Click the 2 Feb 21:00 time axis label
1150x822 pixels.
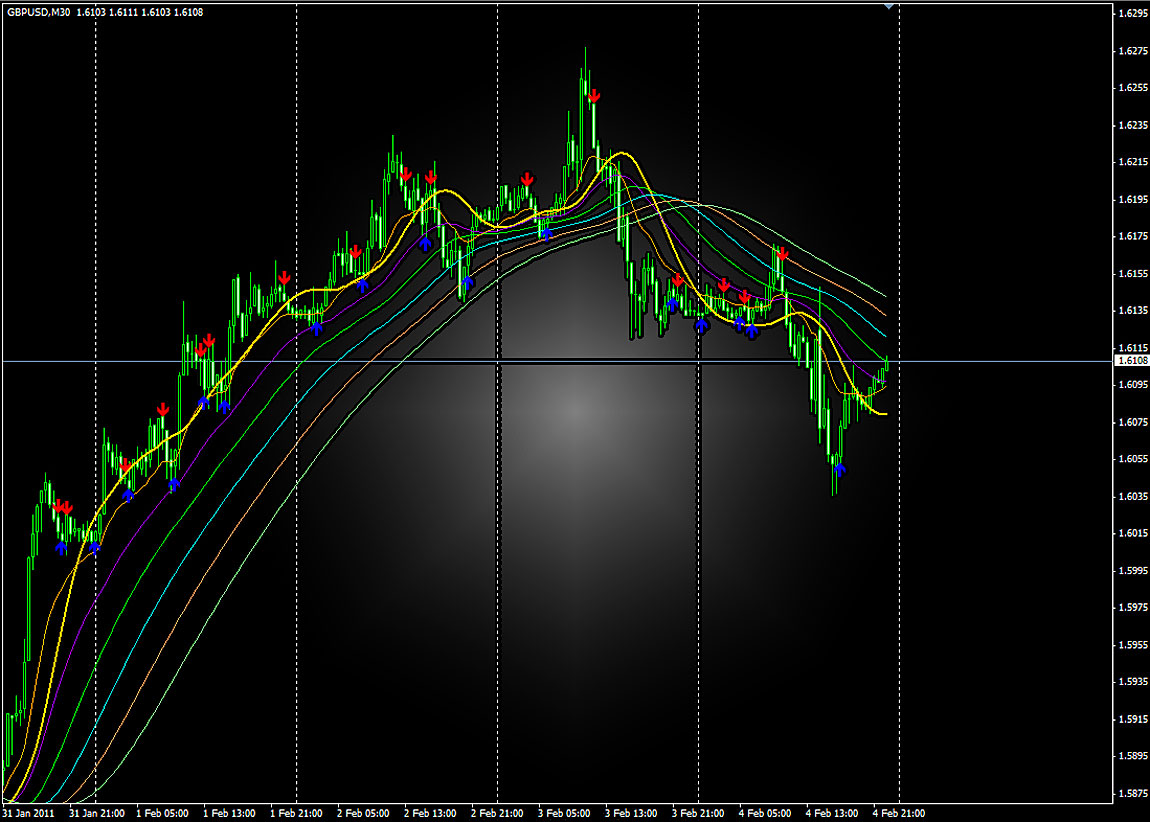[496, 813]
